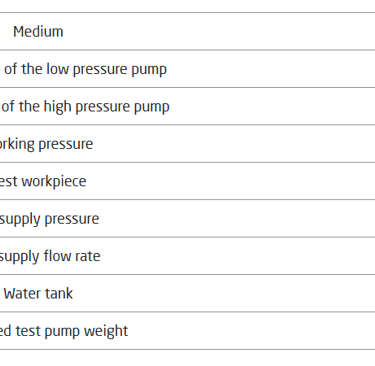The height and width of the screenshot is (366, 375).
Task: Select the Medium table cell text
Action: 38,32
